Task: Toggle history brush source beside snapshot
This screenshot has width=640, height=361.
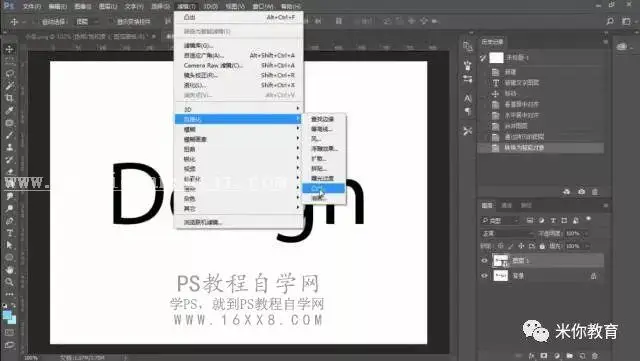Action: point(484,58)
